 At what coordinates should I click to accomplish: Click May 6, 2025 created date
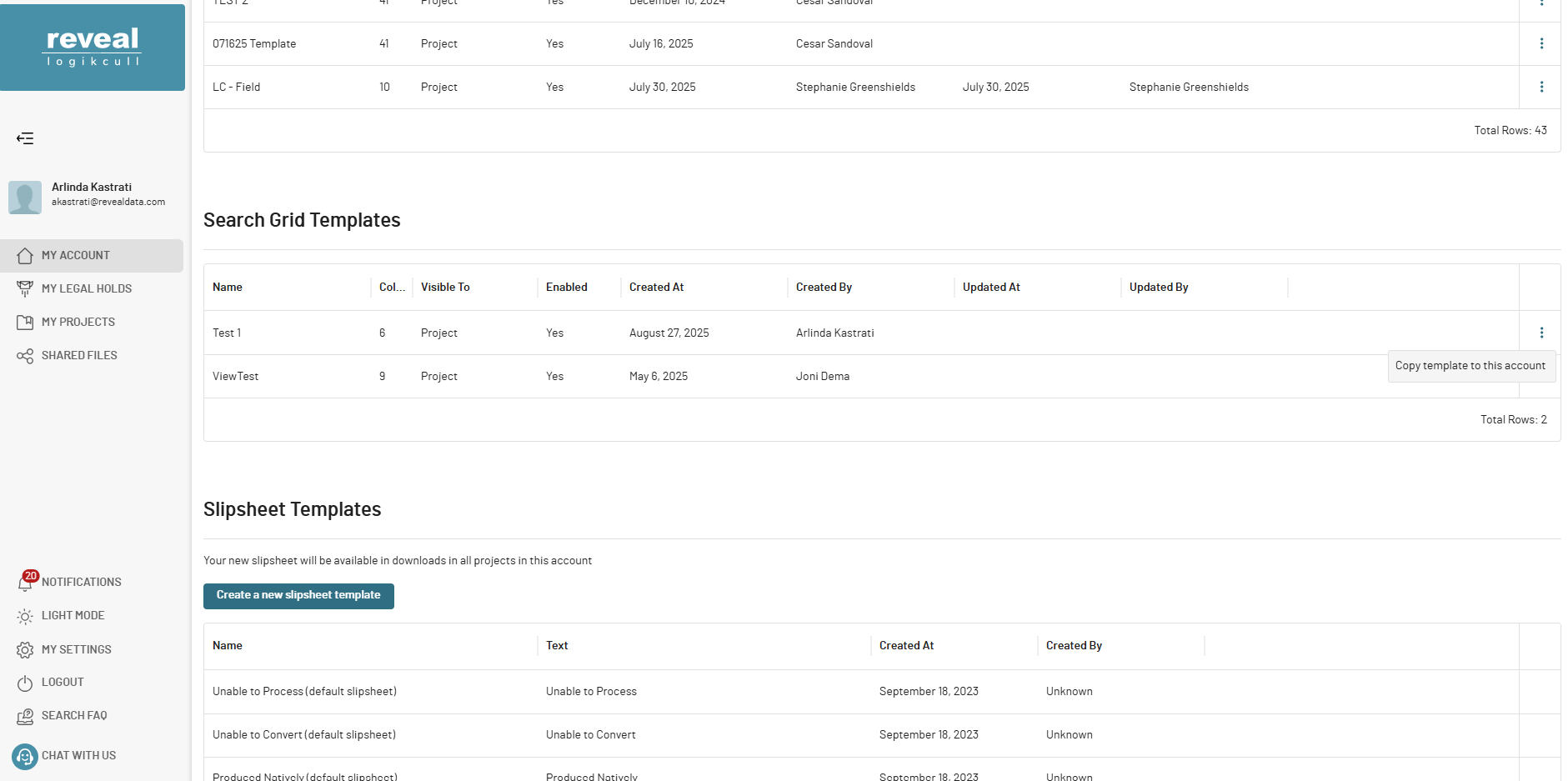click(x=659, y=377)
